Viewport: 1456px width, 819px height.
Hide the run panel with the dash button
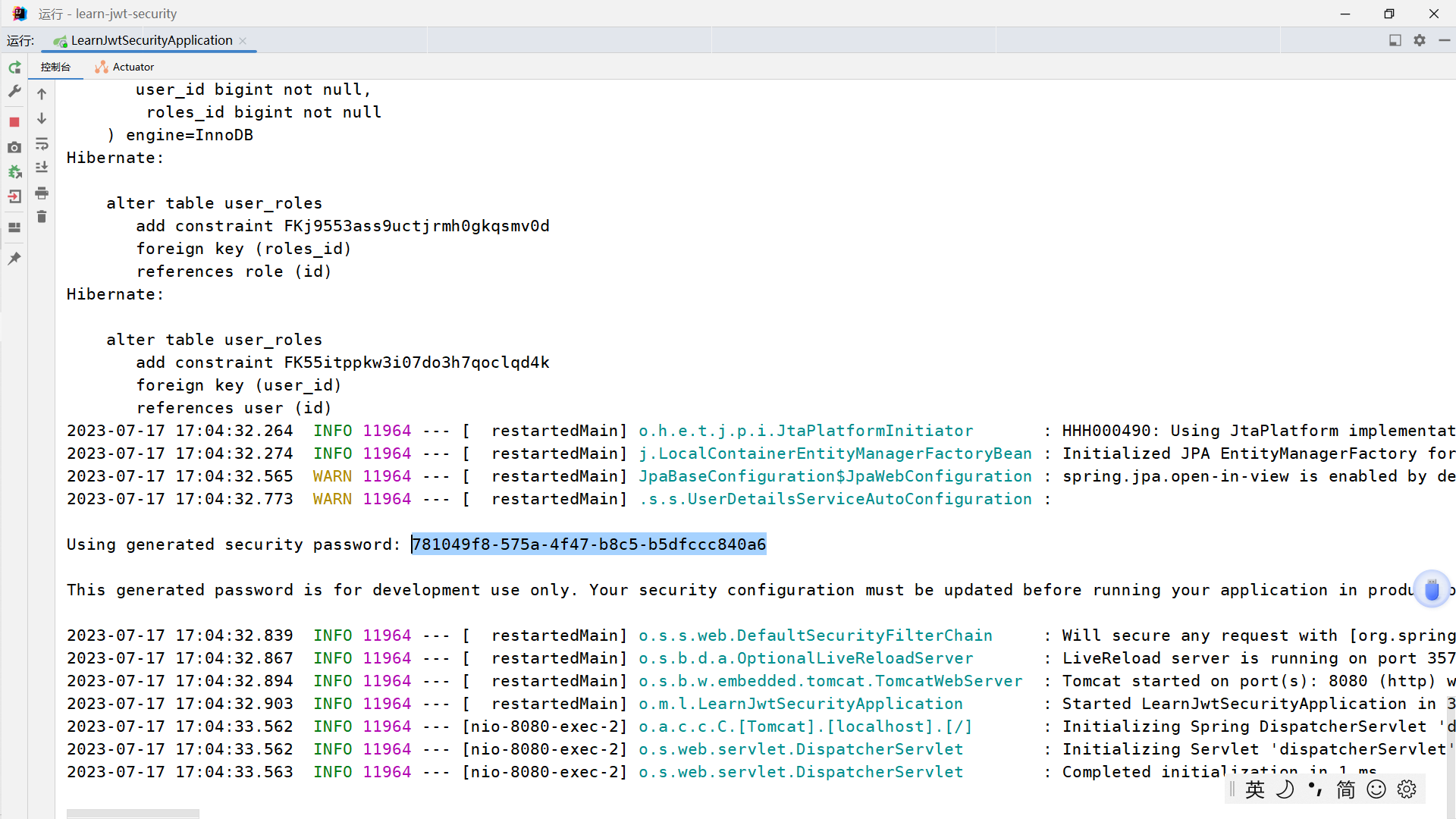(x=1444, y=40)
